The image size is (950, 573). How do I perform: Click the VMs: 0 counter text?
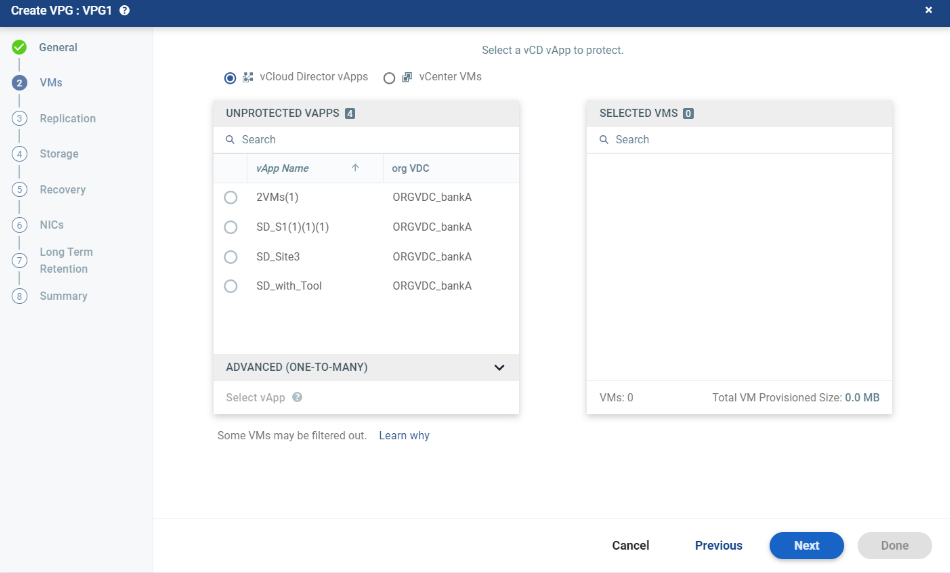click(x=616, y=397)
